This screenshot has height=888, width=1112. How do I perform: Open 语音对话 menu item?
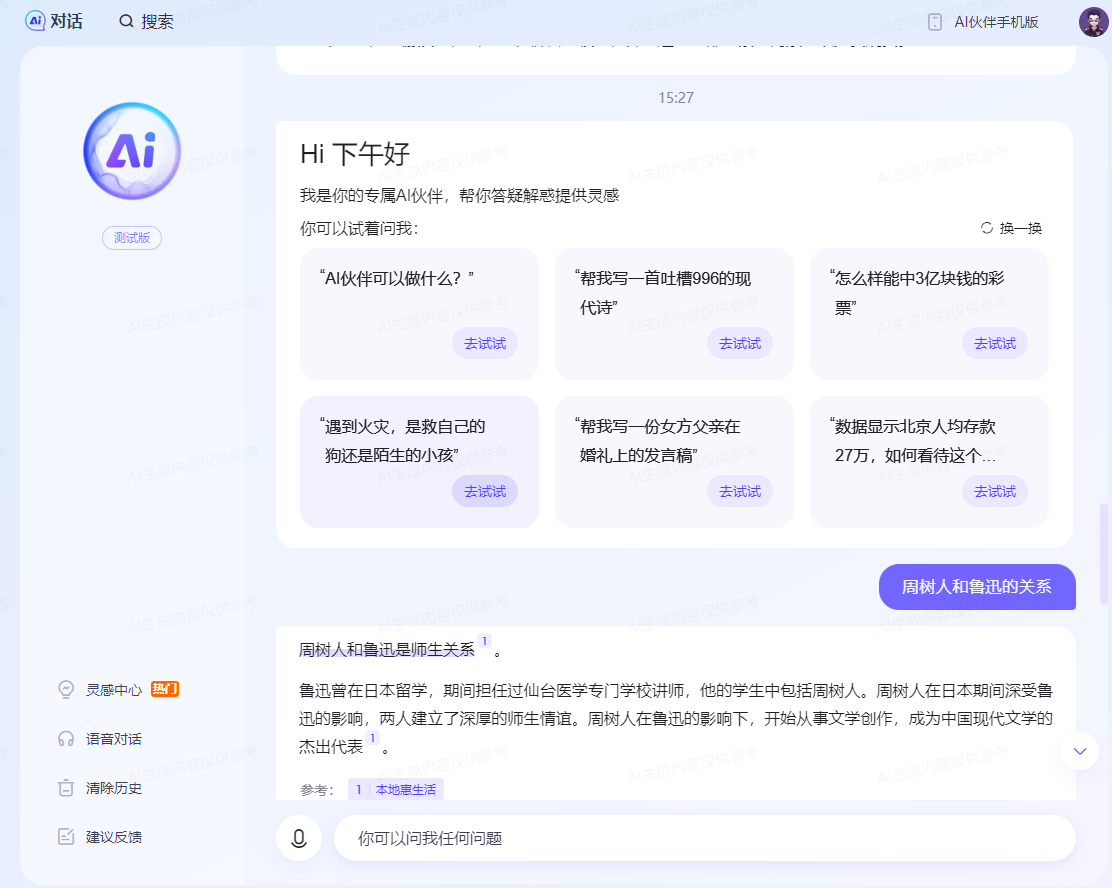pos(113,739)
